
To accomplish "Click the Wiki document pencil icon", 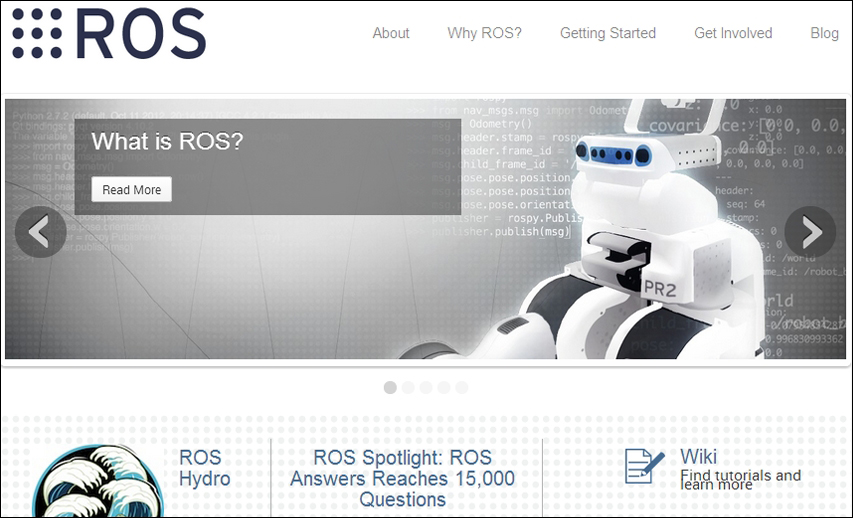I will pos(645,466).
